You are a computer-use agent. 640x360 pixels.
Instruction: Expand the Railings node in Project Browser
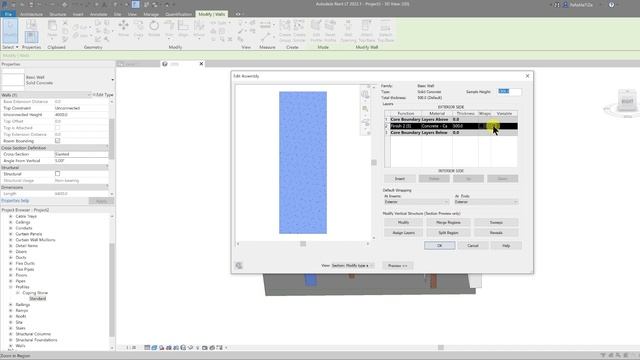pos(11,304)
